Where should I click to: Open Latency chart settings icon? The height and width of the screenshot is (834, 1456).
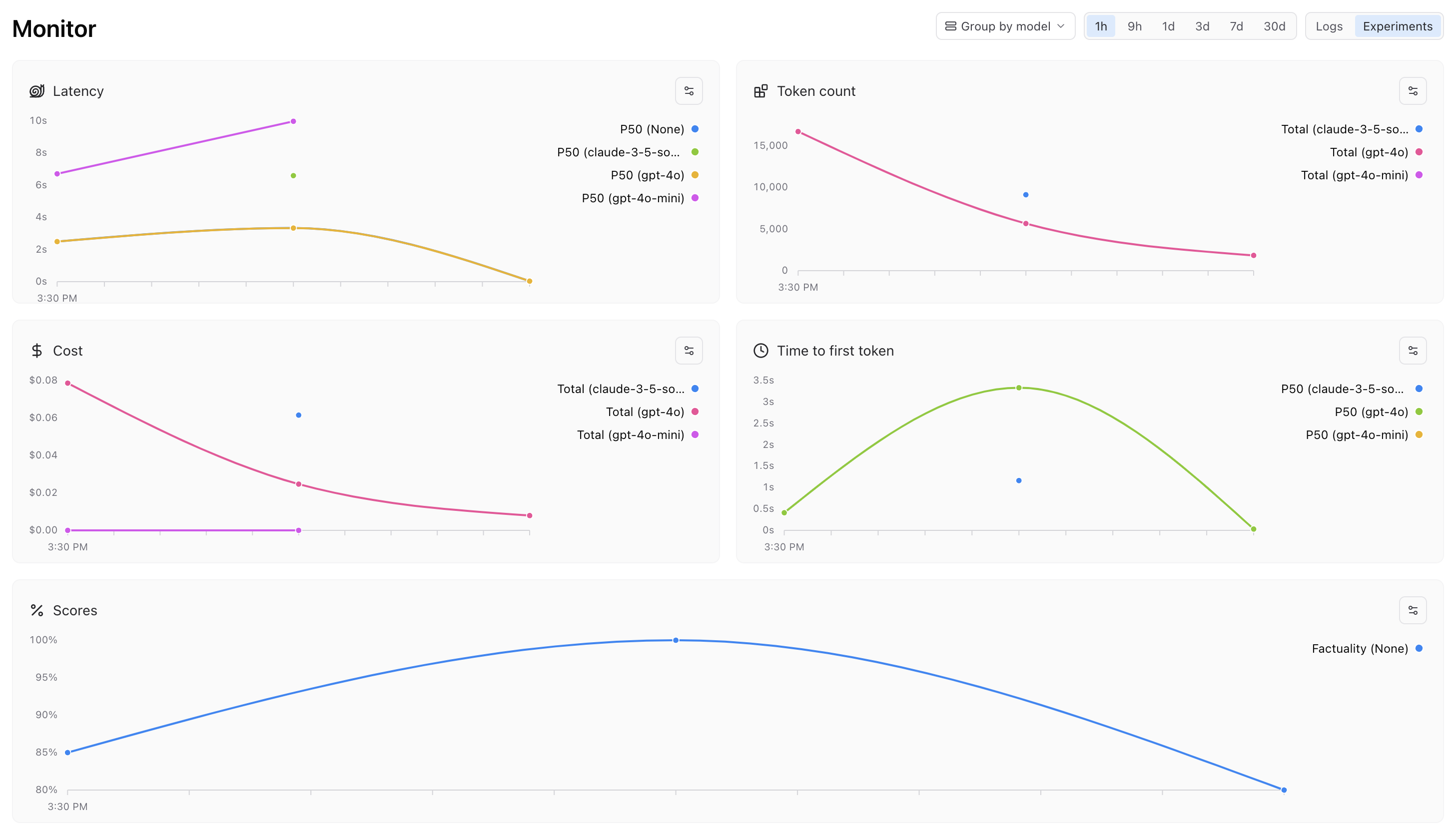(689, 91)
